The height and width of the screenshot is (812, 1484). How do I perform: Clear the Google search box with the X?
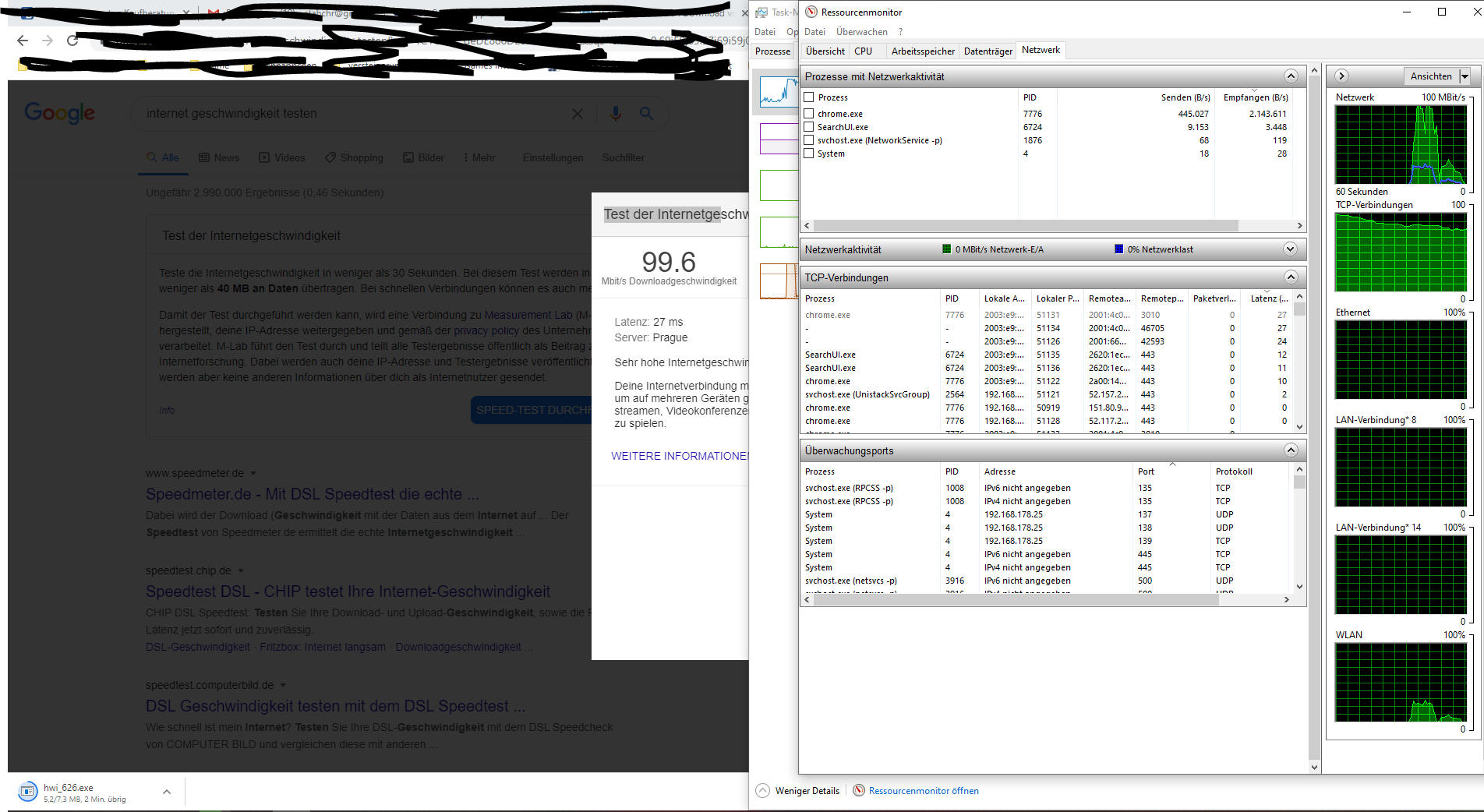coord(577,114)
